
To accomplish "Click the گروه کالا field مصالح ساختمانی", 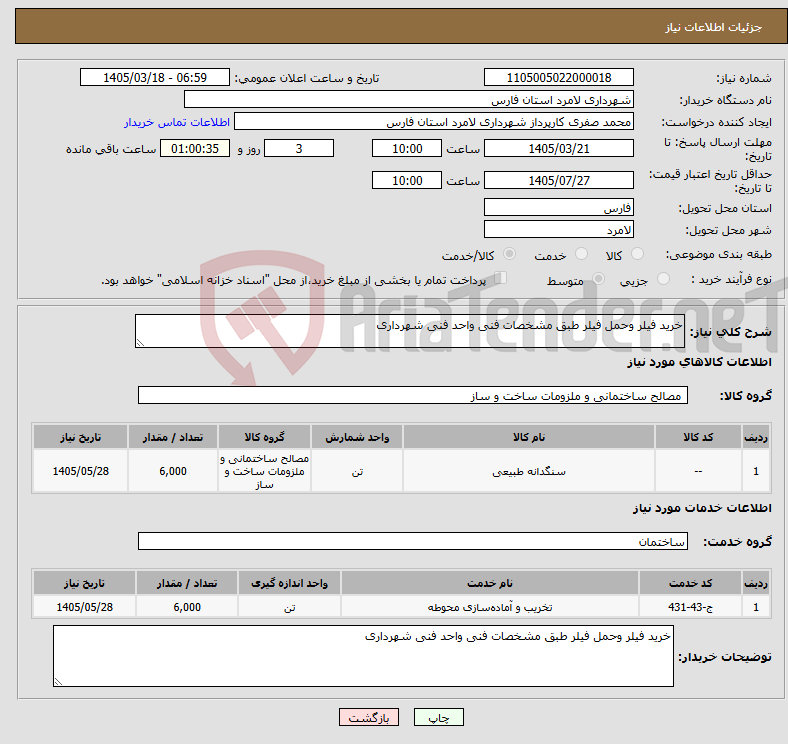I will click(413, 395).
